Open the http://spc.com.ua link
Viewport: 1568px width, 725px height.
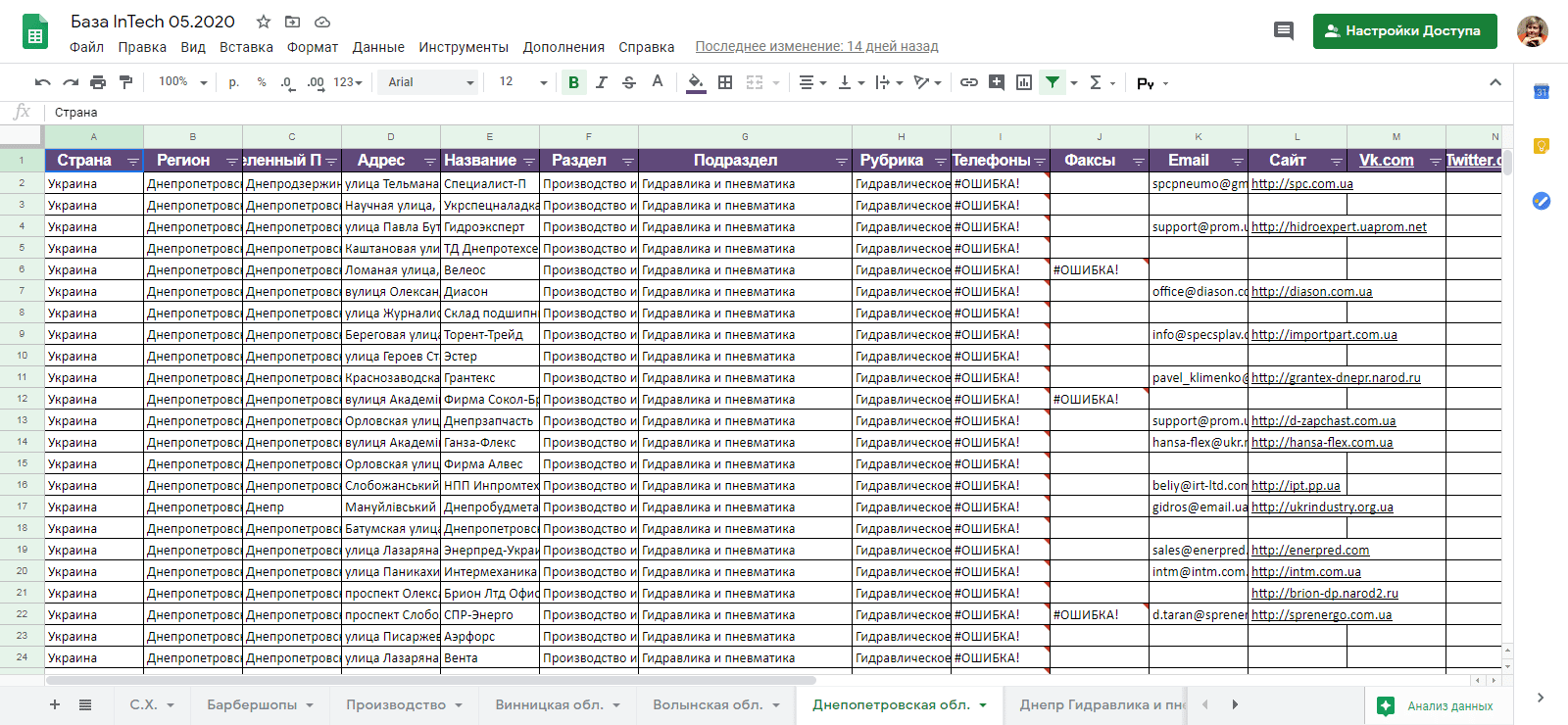[1301, 183]
